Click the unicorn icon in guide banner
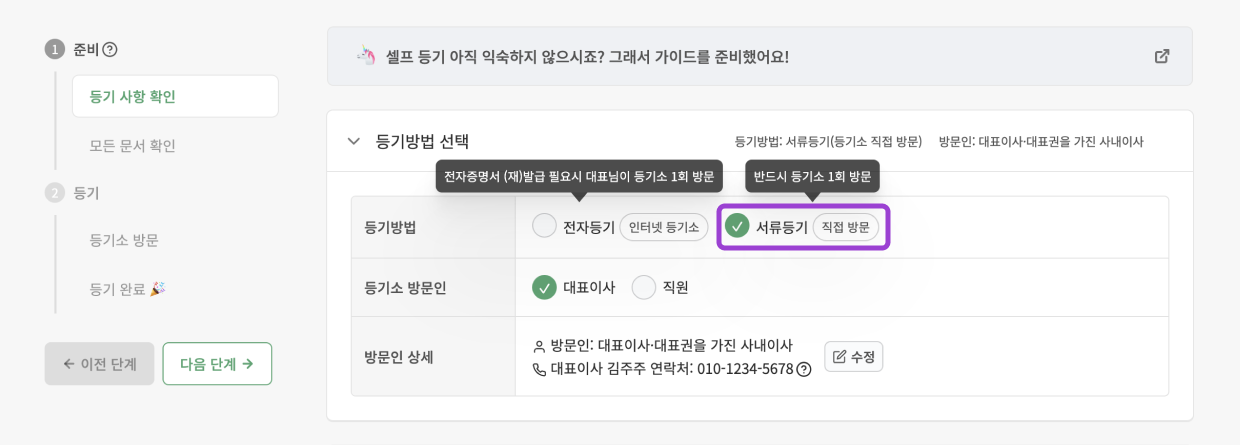Image resolution: width=1240 pixels, height=445 pixels. (x=366, y=56)
